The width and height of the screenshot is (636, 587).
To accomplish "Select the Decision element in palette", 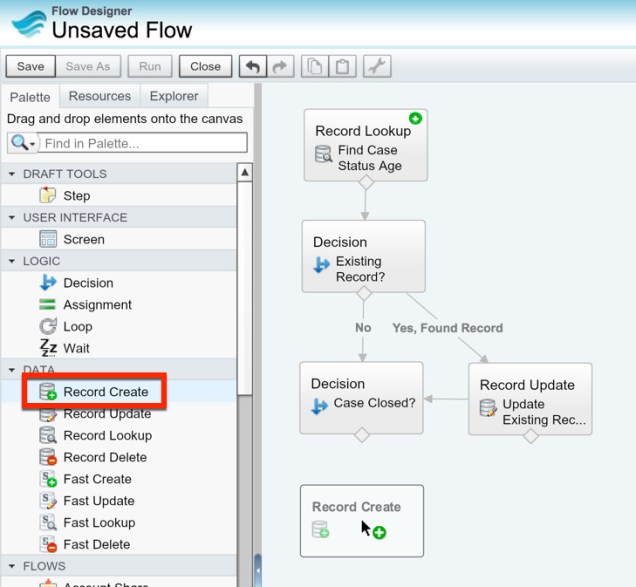I will click(88, 283).
